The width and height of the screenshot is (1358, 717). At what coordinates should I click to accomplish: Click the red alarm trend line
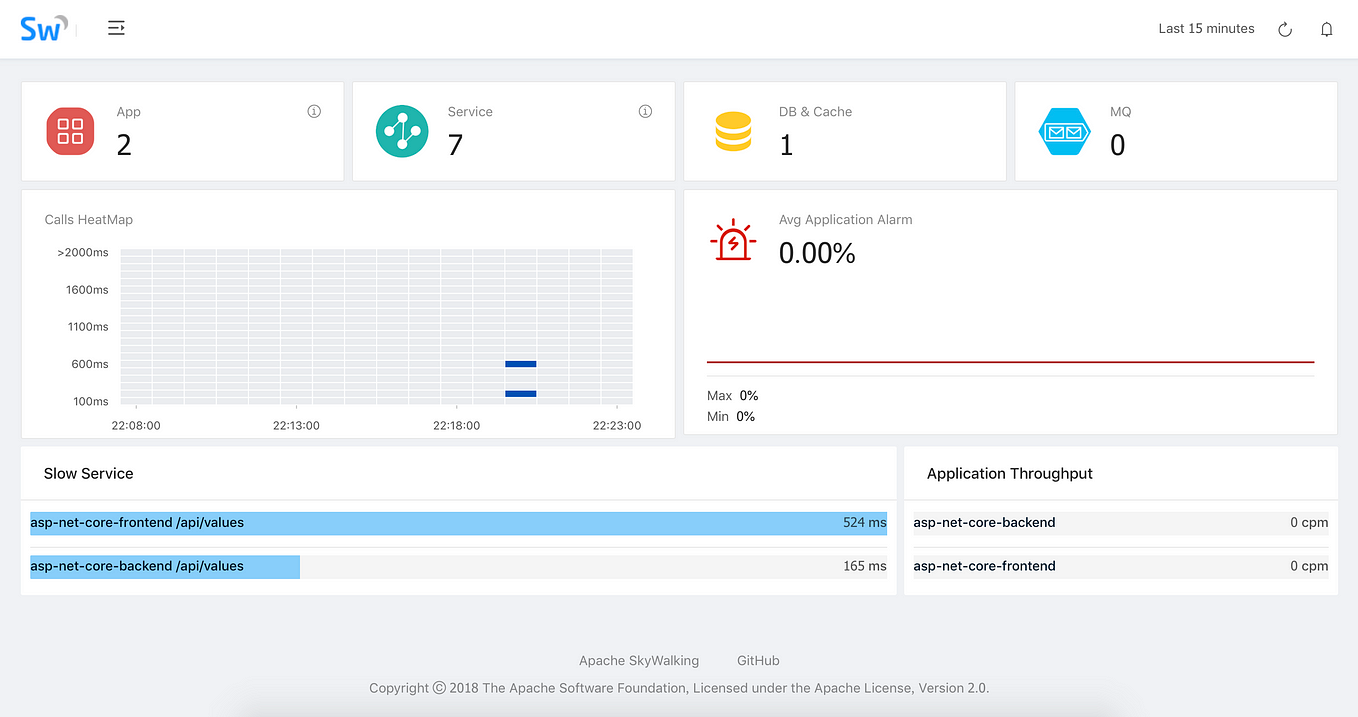tap(1010, 362)
